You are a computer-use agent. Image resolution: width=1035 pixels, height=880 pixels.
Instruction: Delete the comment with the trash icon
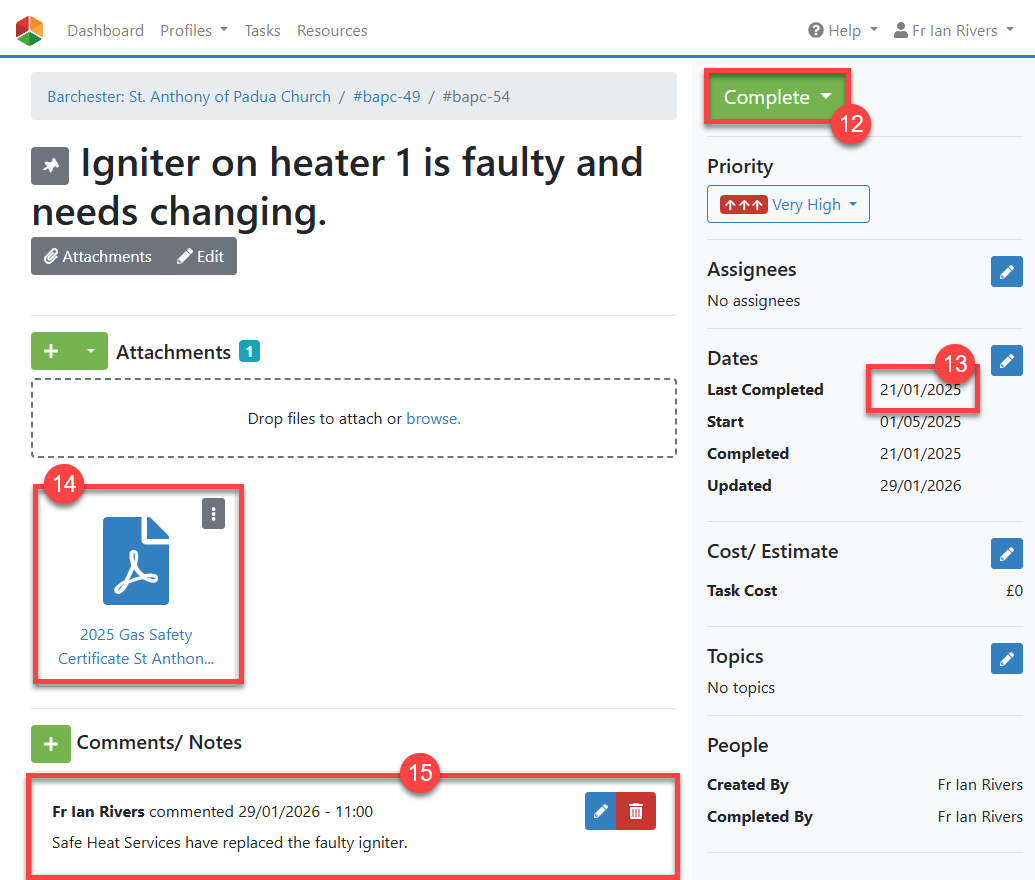tap(636, 811)
